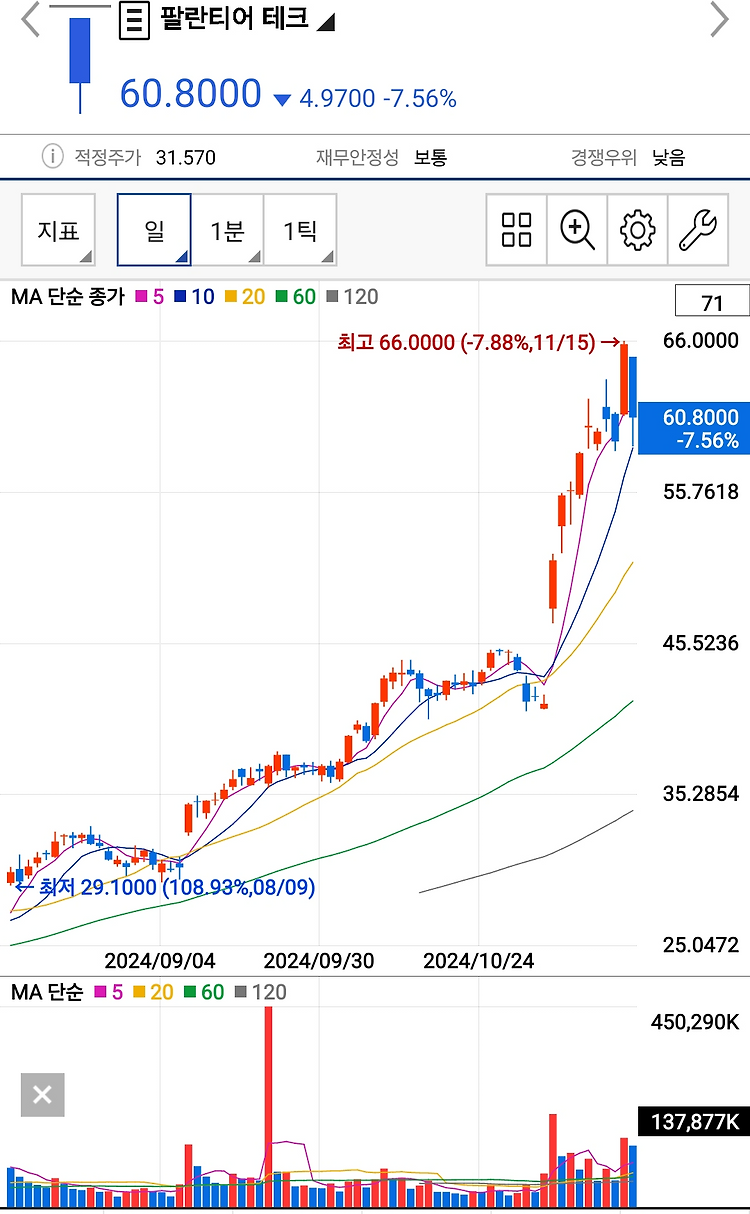Screen dimensions: 750x1214
Task: Select the 일 daily chart period
Action: click(154, 230)
